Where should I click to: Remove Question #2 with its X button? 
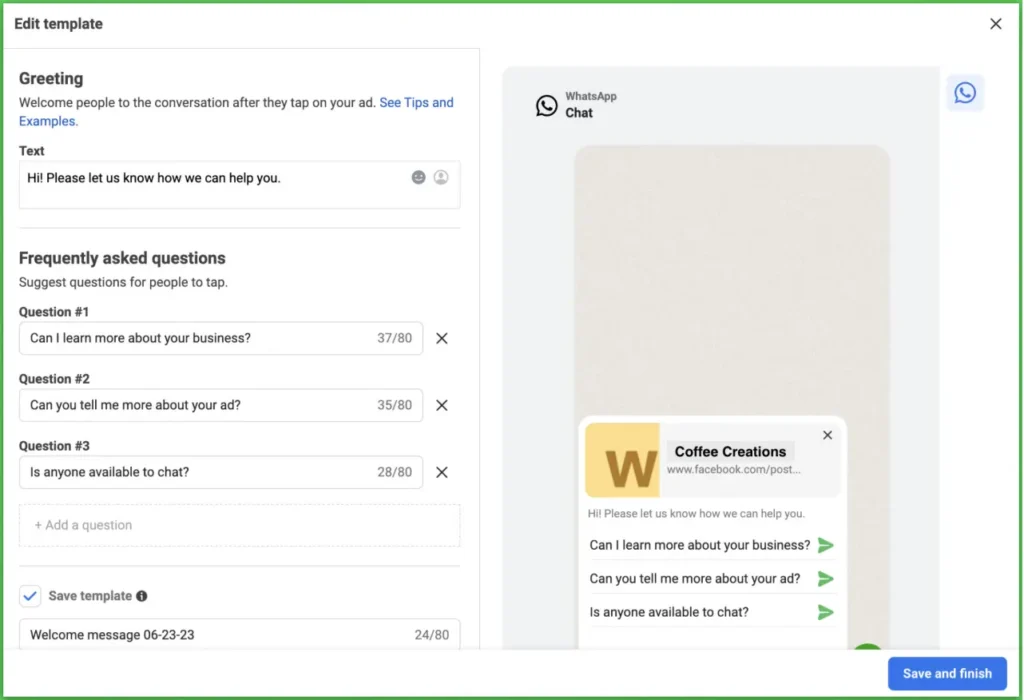pos(441,405)
